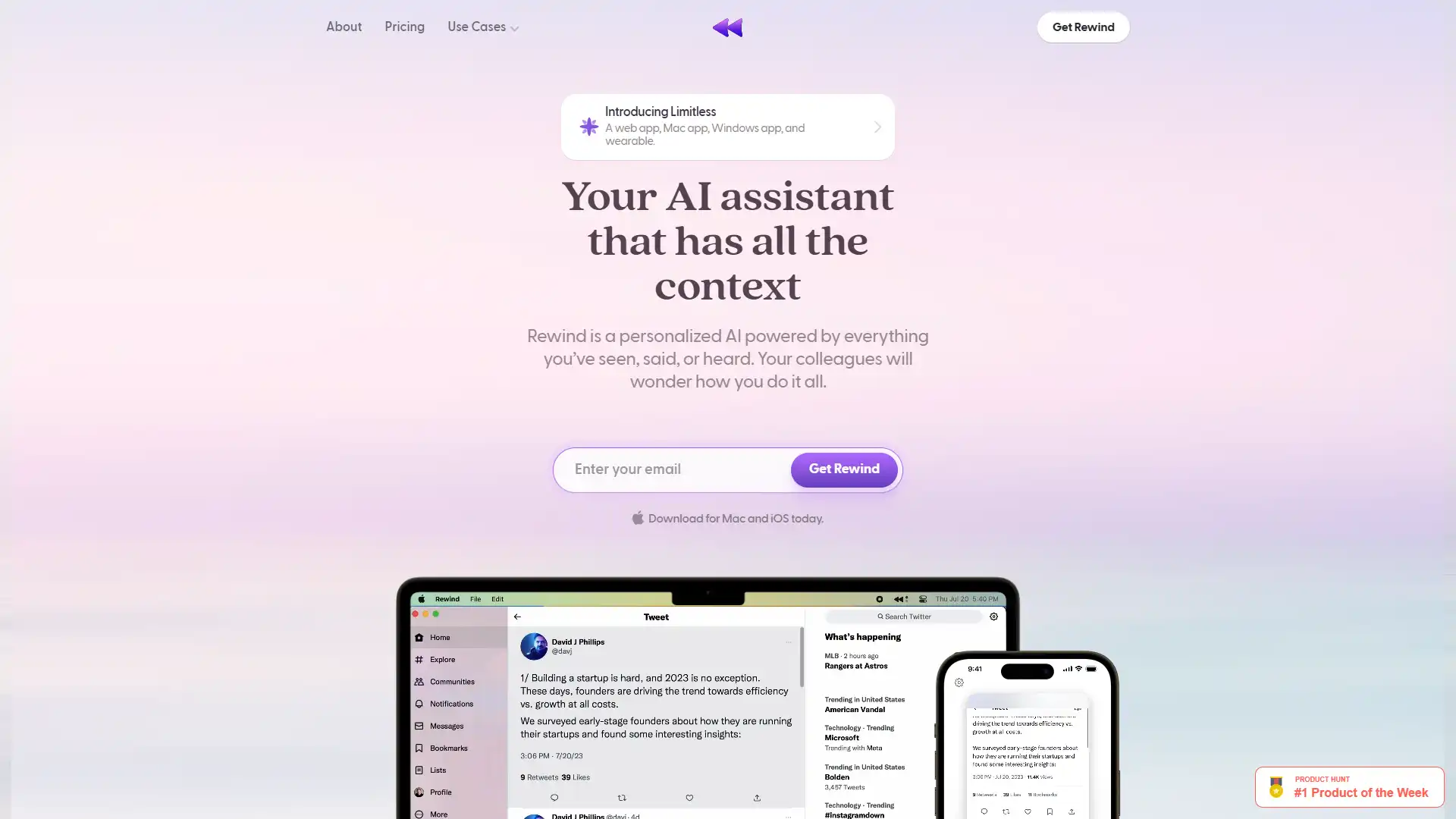Click the About navigation menu item

tap(344, 27)
